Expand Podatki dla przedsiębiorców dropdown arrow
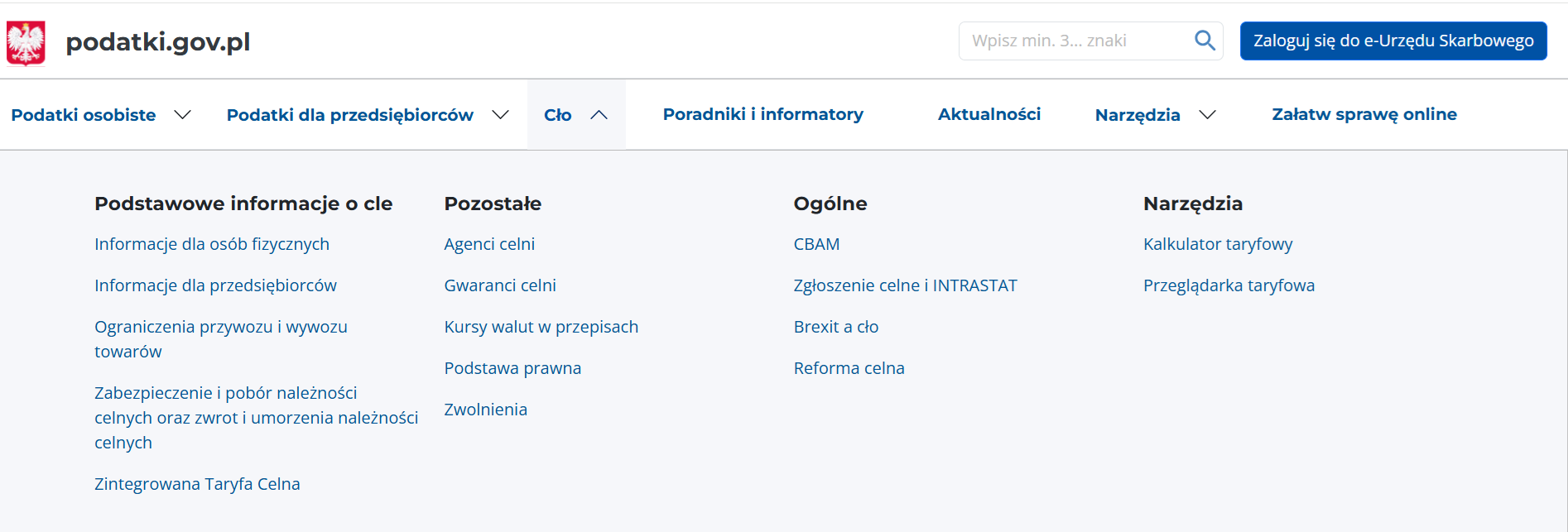This screenshot has height=532, width=1568. [500, 115]
